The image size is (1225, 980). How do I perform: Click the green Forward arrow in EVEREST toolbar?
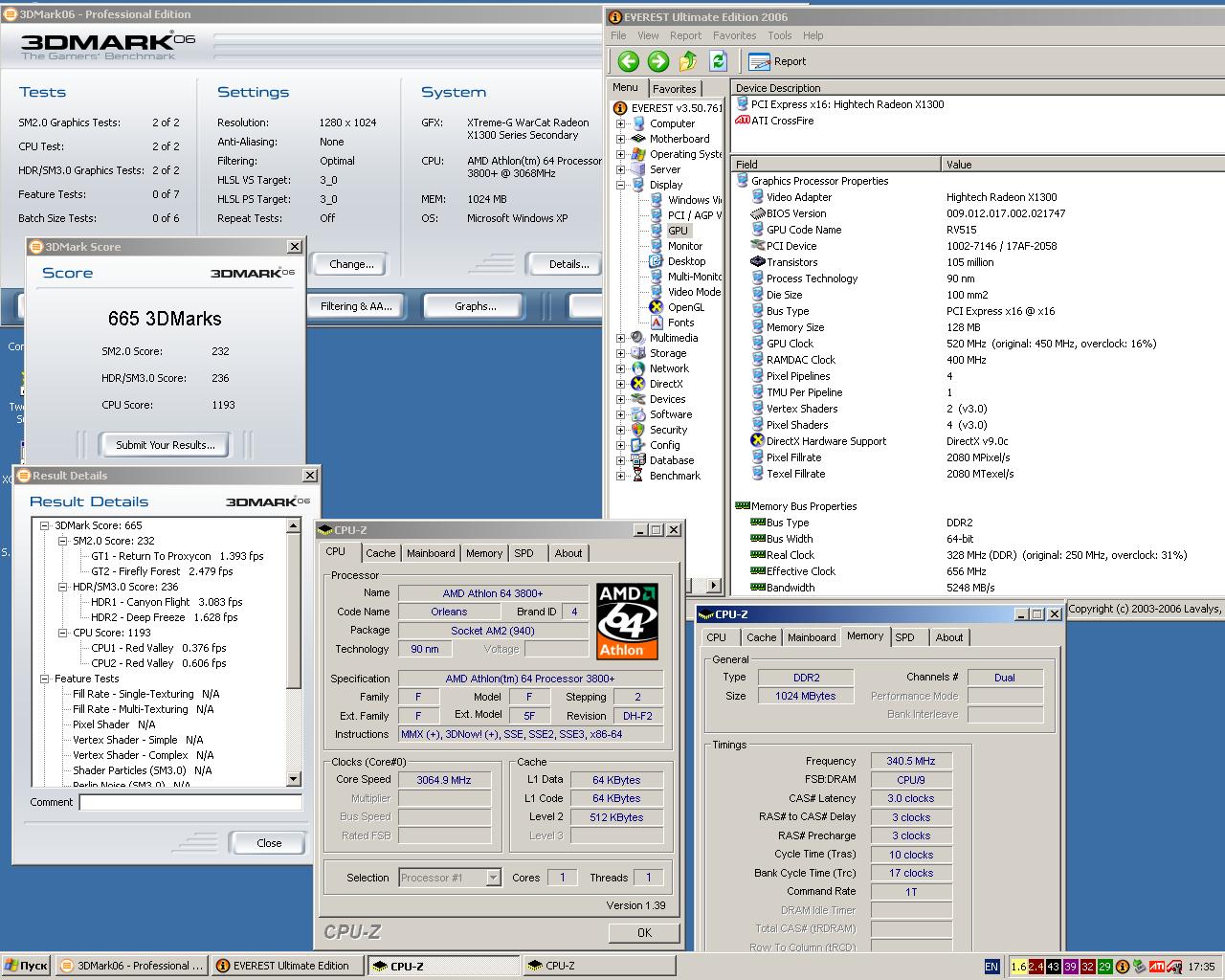(657, 61)
